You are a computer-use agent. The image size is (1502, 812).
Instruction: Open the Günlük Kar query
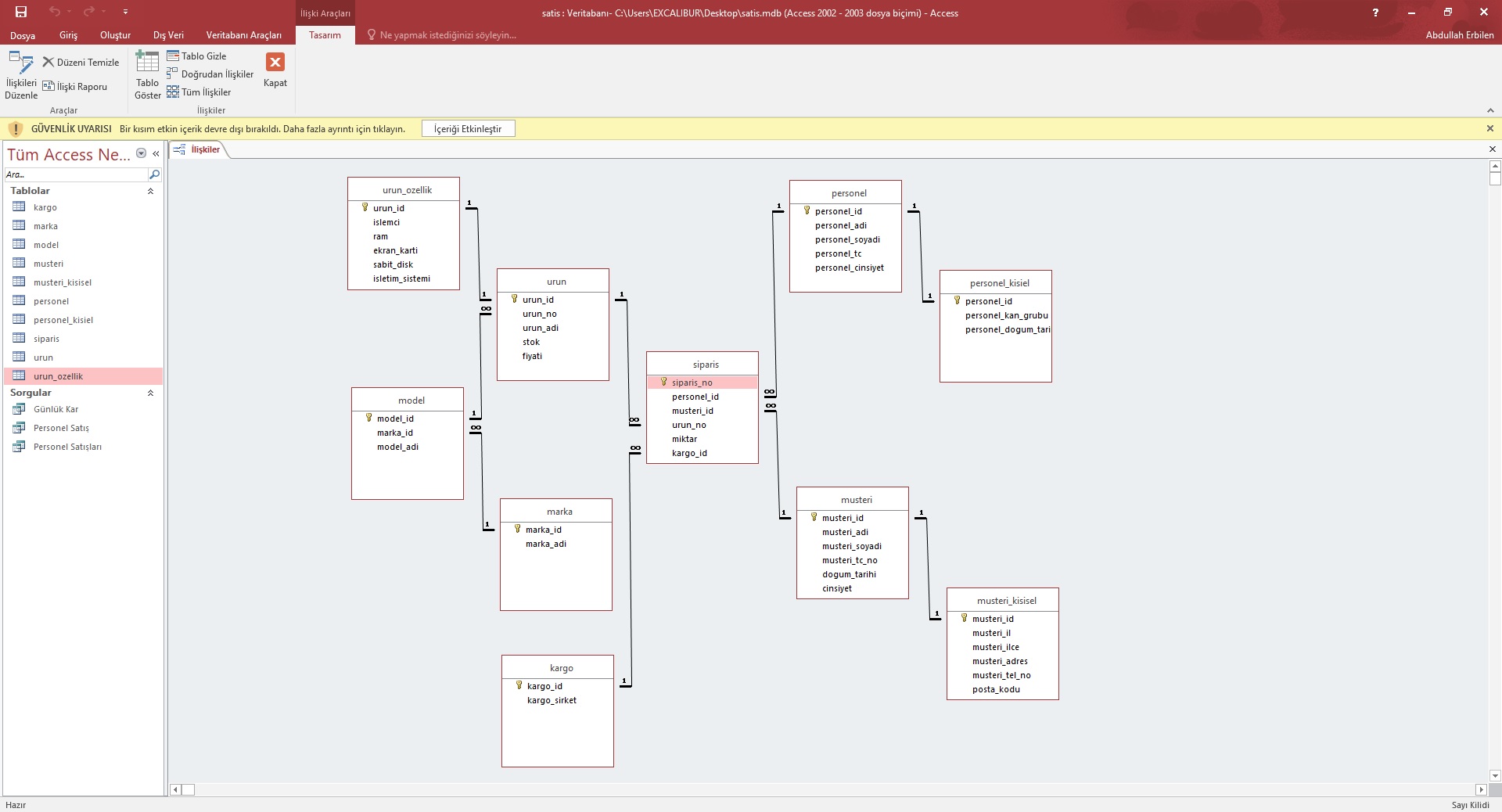(x=56, y=409)
